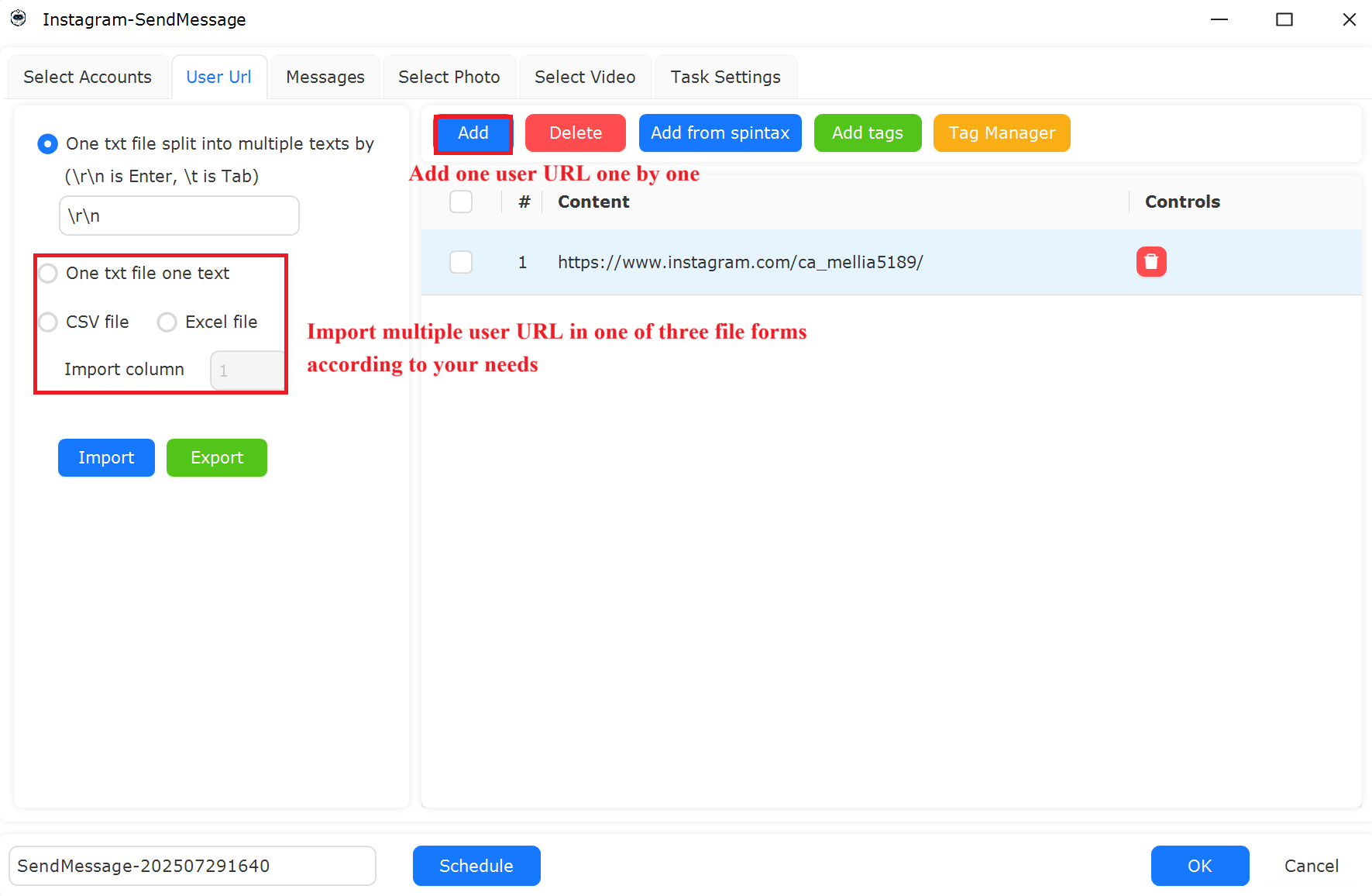The height and width of the screenshot is (896, 1372).
Task: Open the Tag Manager
Action: (x=1002, y=133)
